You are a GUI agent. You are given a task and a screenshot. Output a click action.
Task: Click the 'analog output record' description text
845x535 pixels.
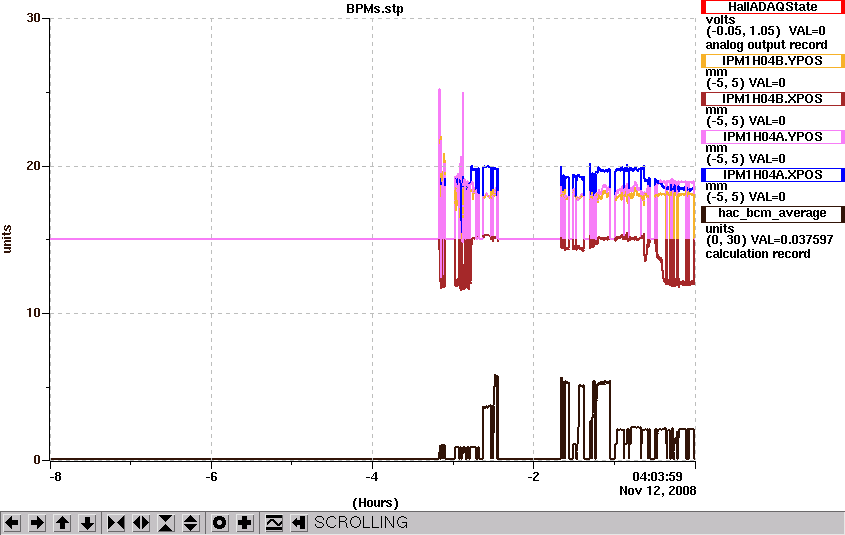tap(766, 45)
